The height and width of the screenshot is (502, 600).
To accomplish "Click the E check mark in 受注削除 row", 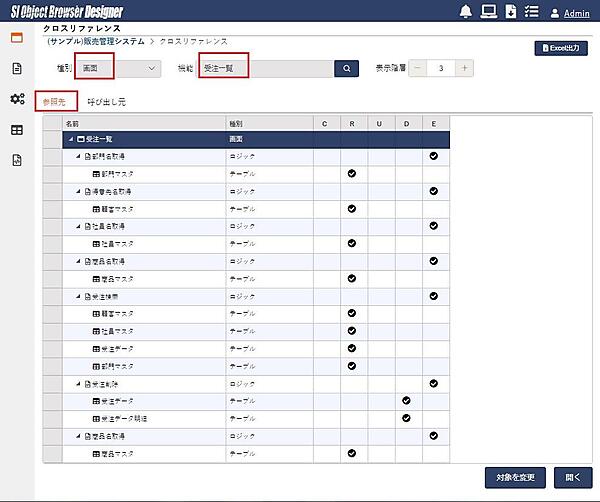I will (434, 383).
